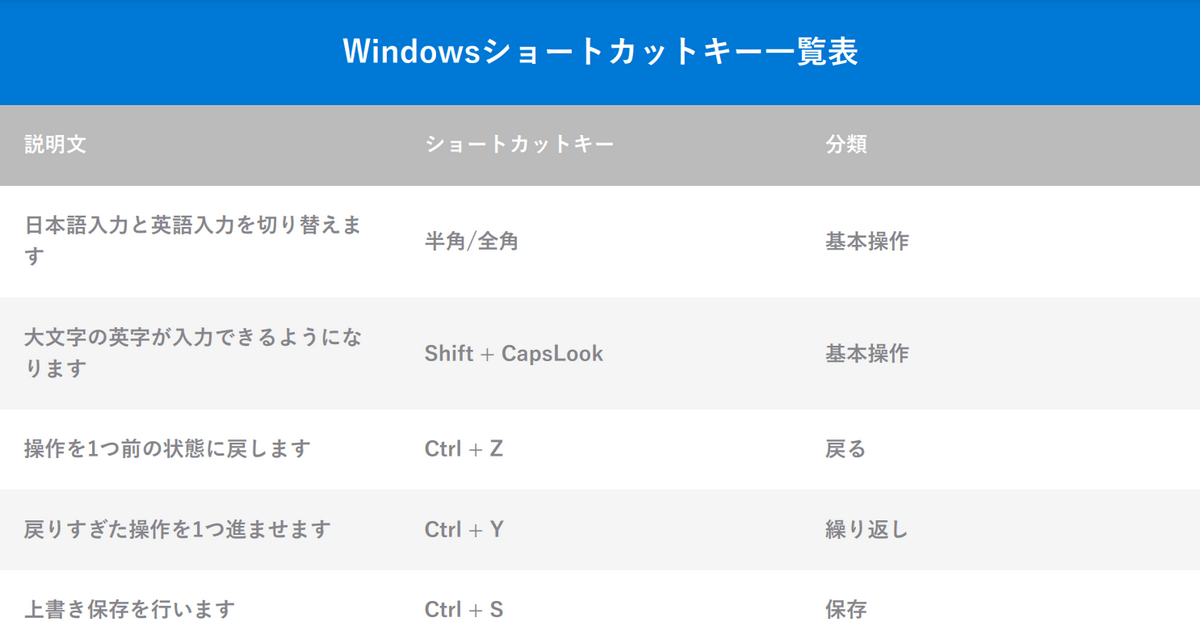The width and height of the screenshot is (1200, 628).
Task: Select the 戻る category cell
Action: pos(845,449)
